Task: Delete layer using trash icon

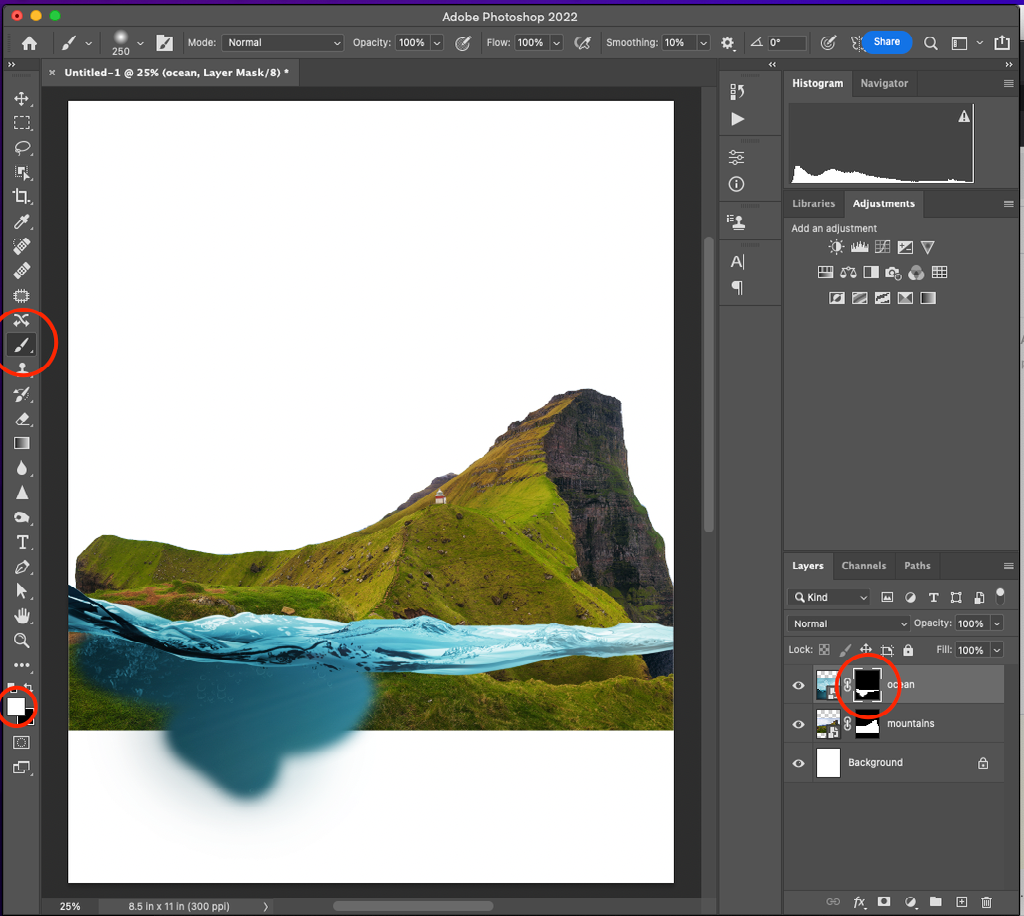Action: coord(986,902)
